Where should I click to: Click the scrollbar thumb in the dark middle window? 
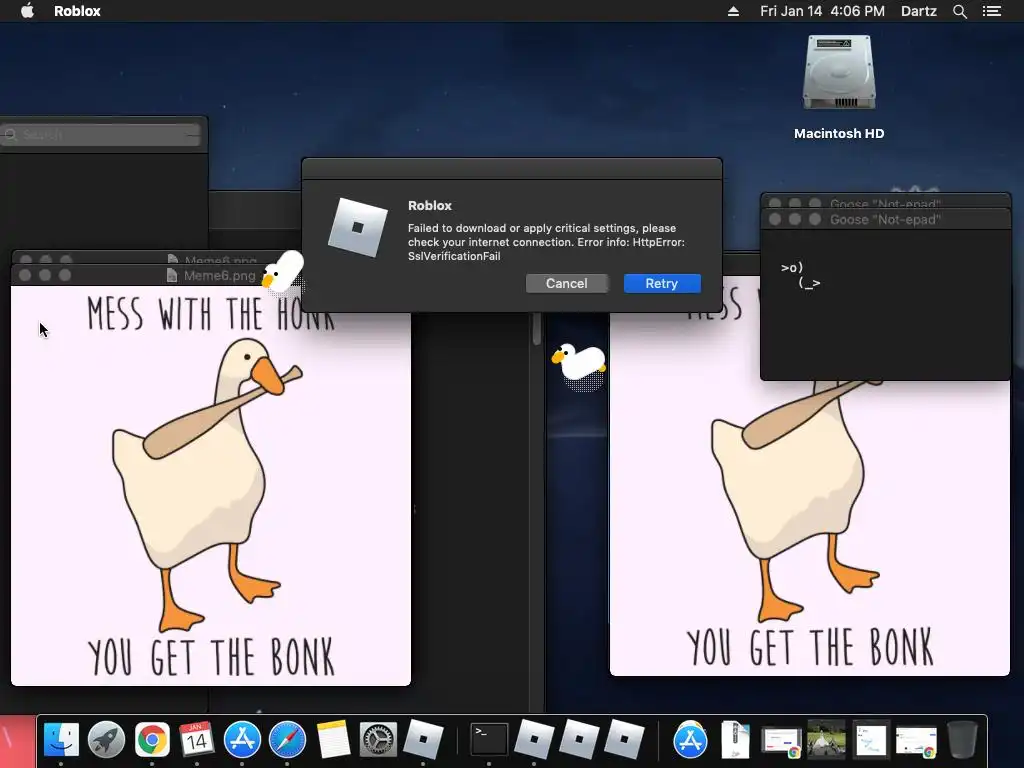click(x=537, y=328)
